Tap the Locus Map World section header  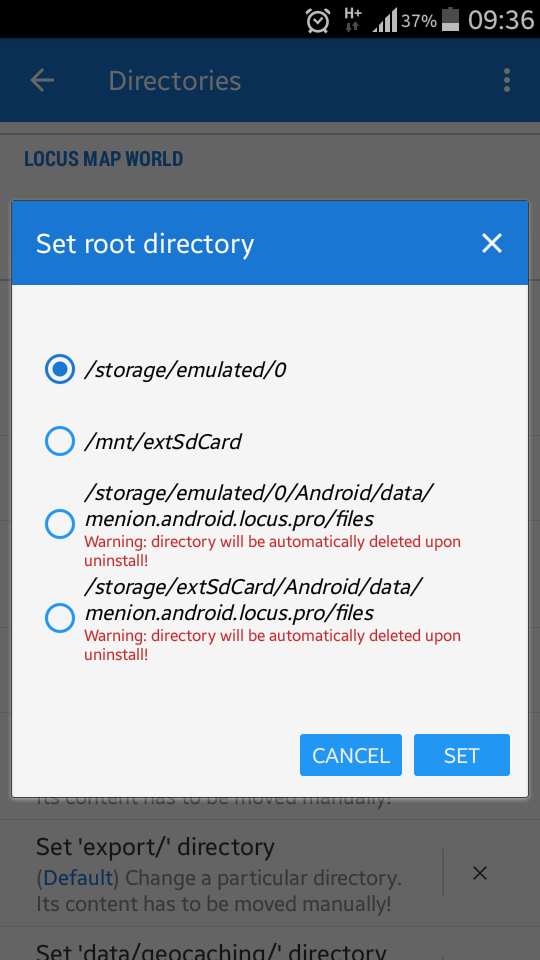(103, 159)
